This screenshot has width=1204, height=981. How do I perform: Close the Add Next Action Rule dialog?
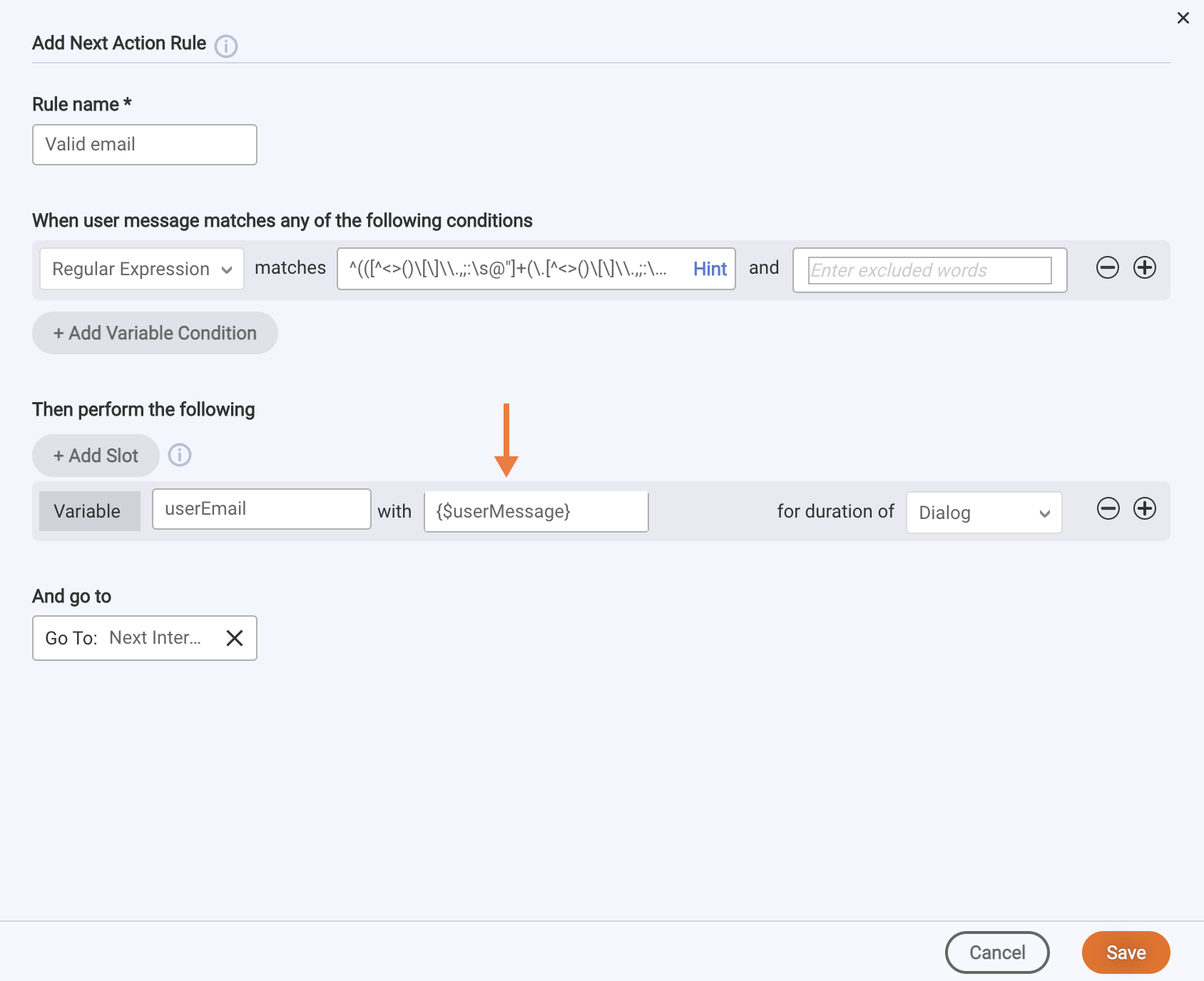(x=1183, y=18)
